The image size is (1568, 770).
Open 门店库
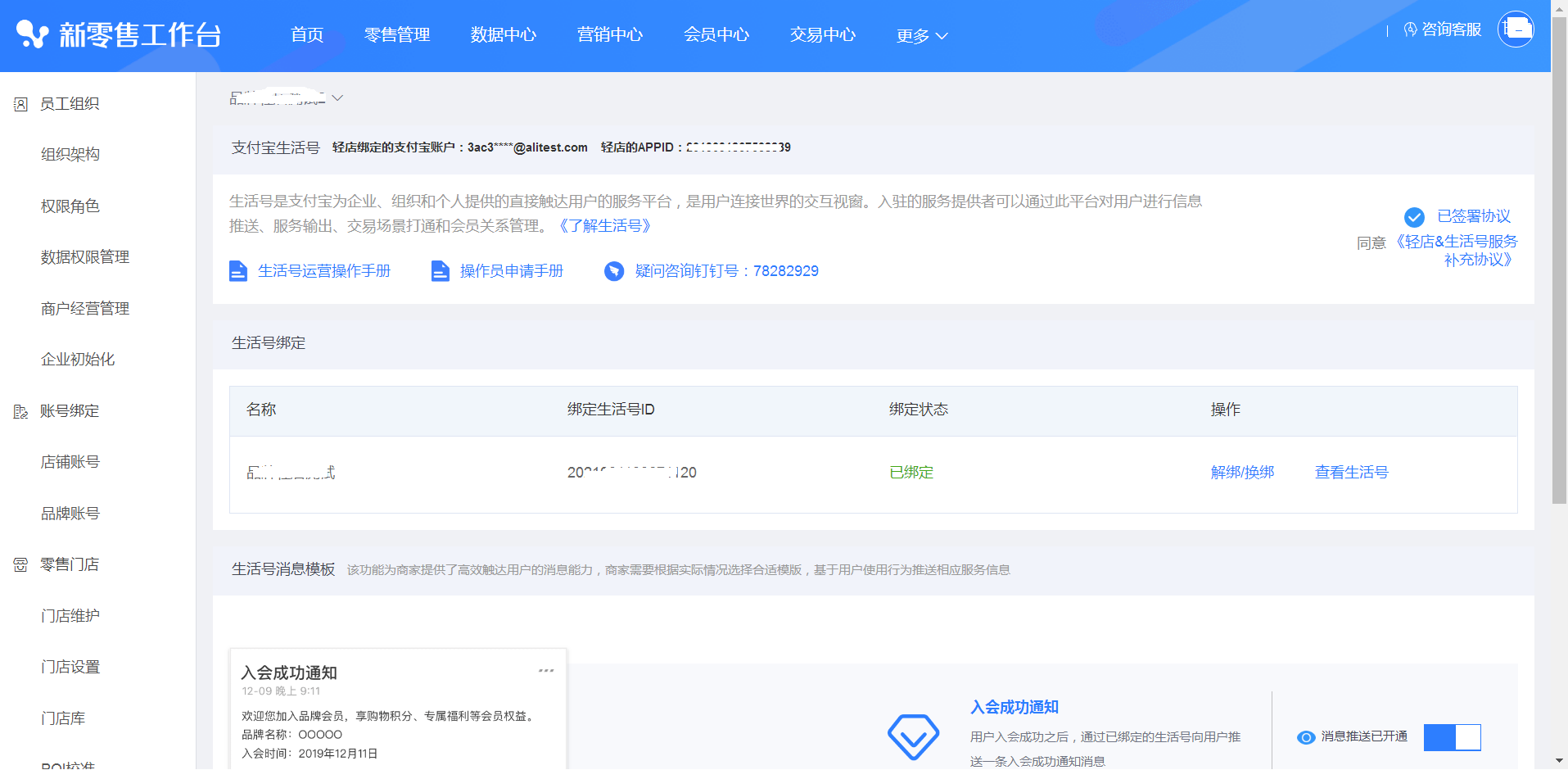(x=63, y=718)
